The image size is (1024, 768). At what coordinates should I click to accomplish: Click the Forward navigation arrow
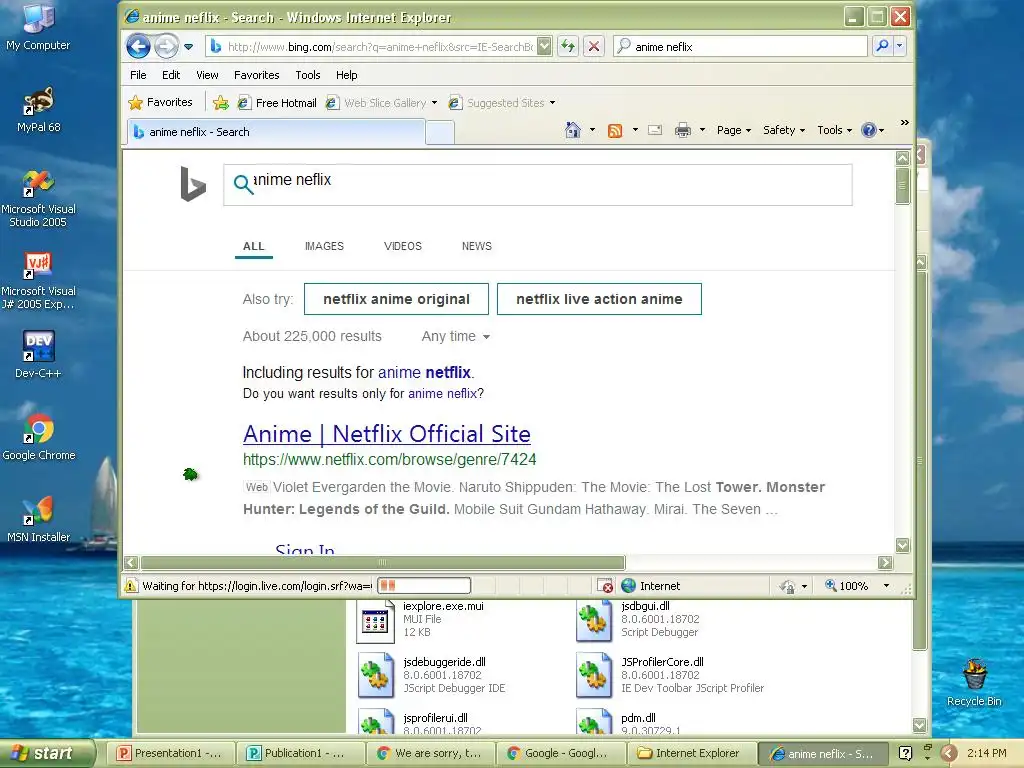tap(167, 46)
